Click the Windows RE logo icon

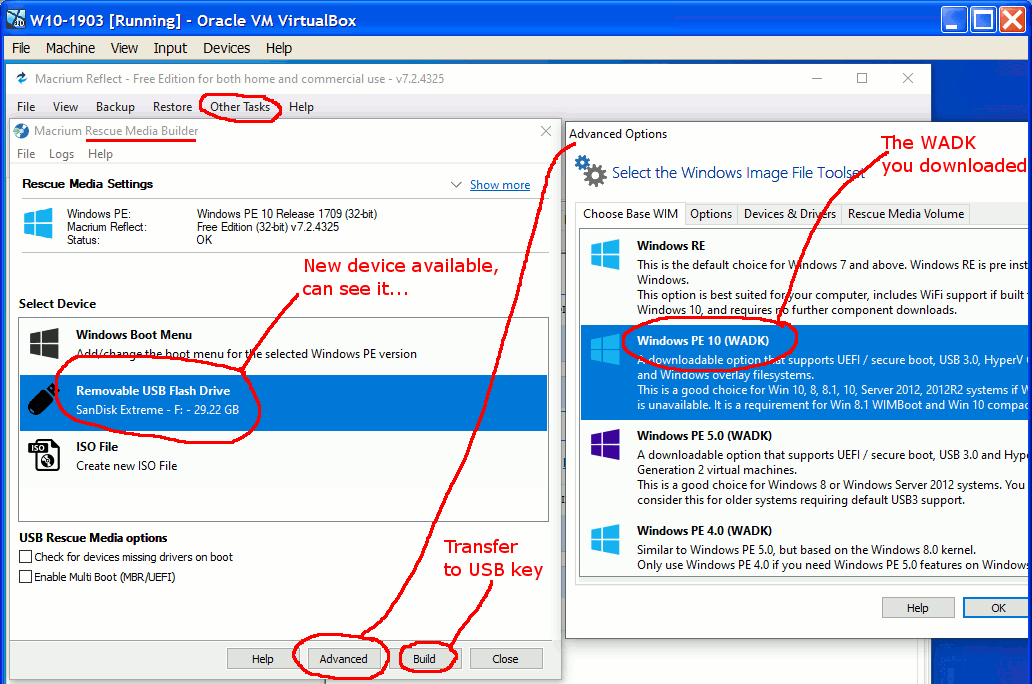(x=606, y=254)
